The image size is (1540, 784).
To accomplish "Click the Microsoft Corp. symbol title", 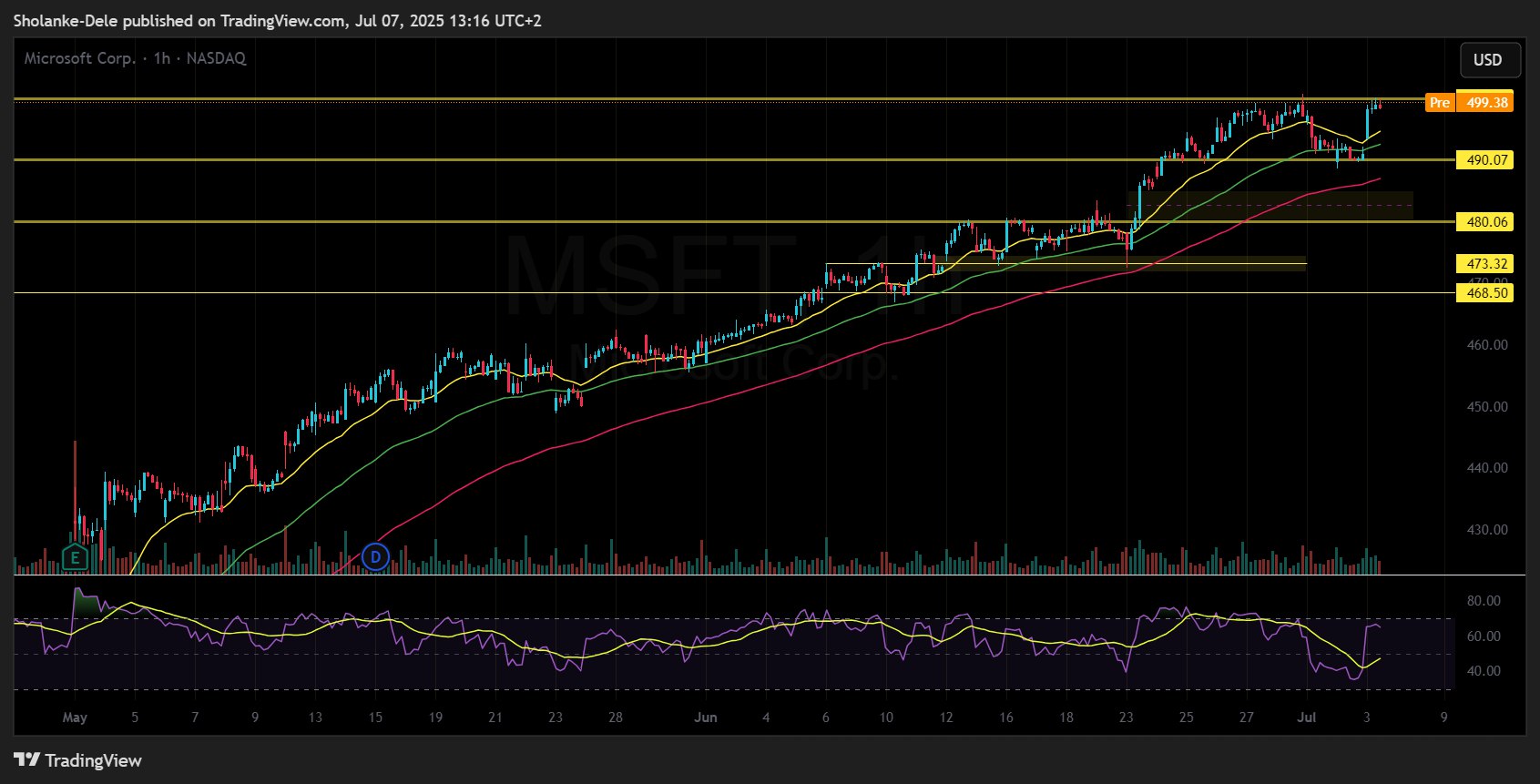I will pyautogui.click(x=79, y=58).
